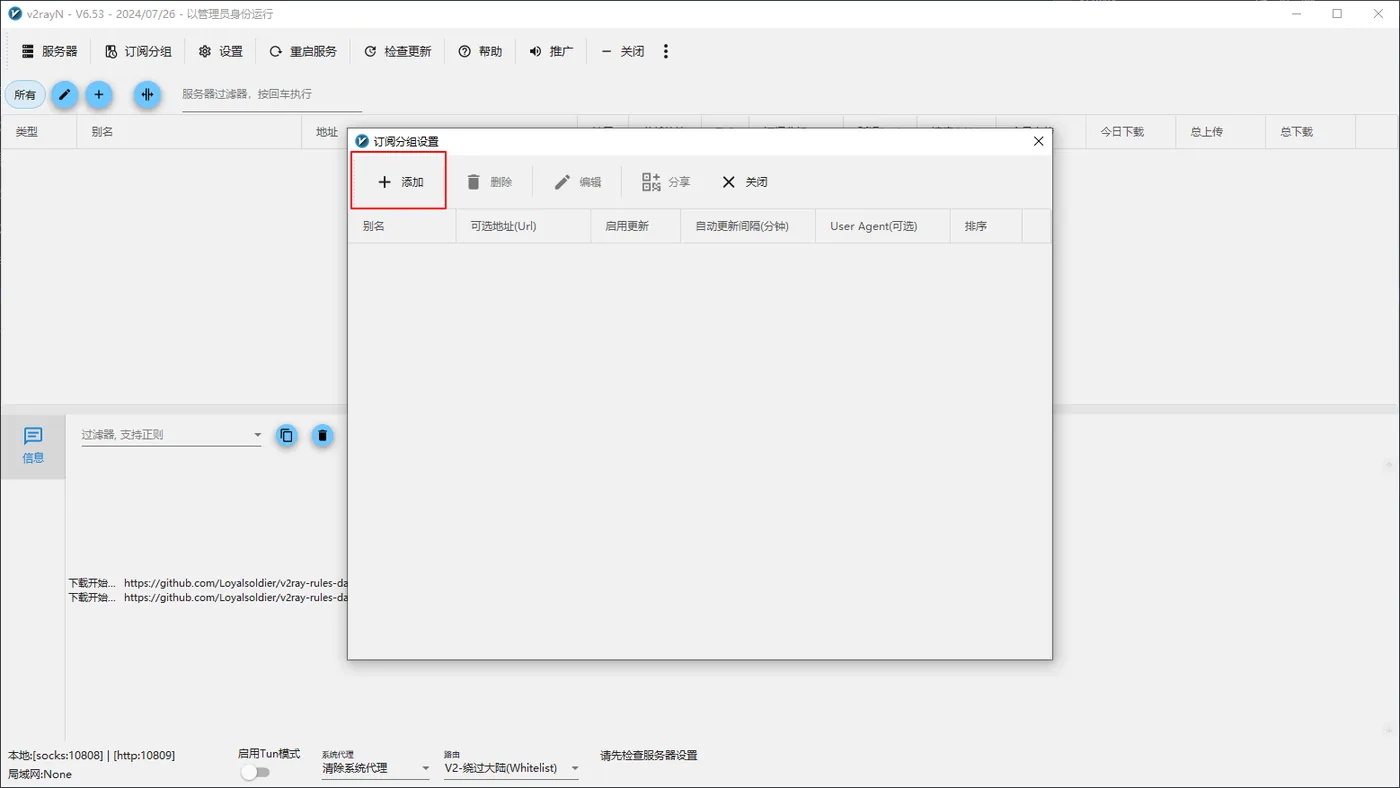This screenshot has width=1400, height=788.
Task: Click the first 下载开始 log line
Action: (208, 582)
